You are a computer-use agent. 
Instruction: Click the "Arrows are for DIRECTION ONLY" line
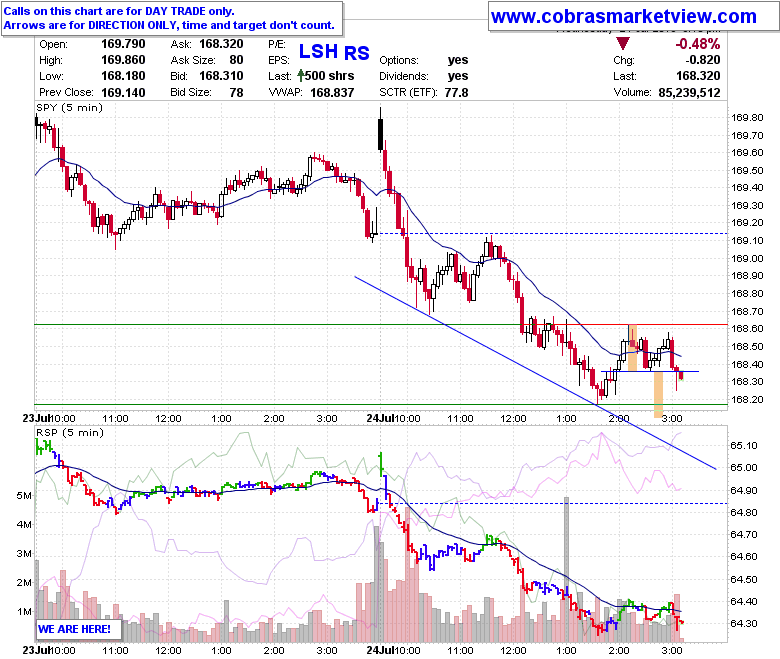[x=169, y=25]
